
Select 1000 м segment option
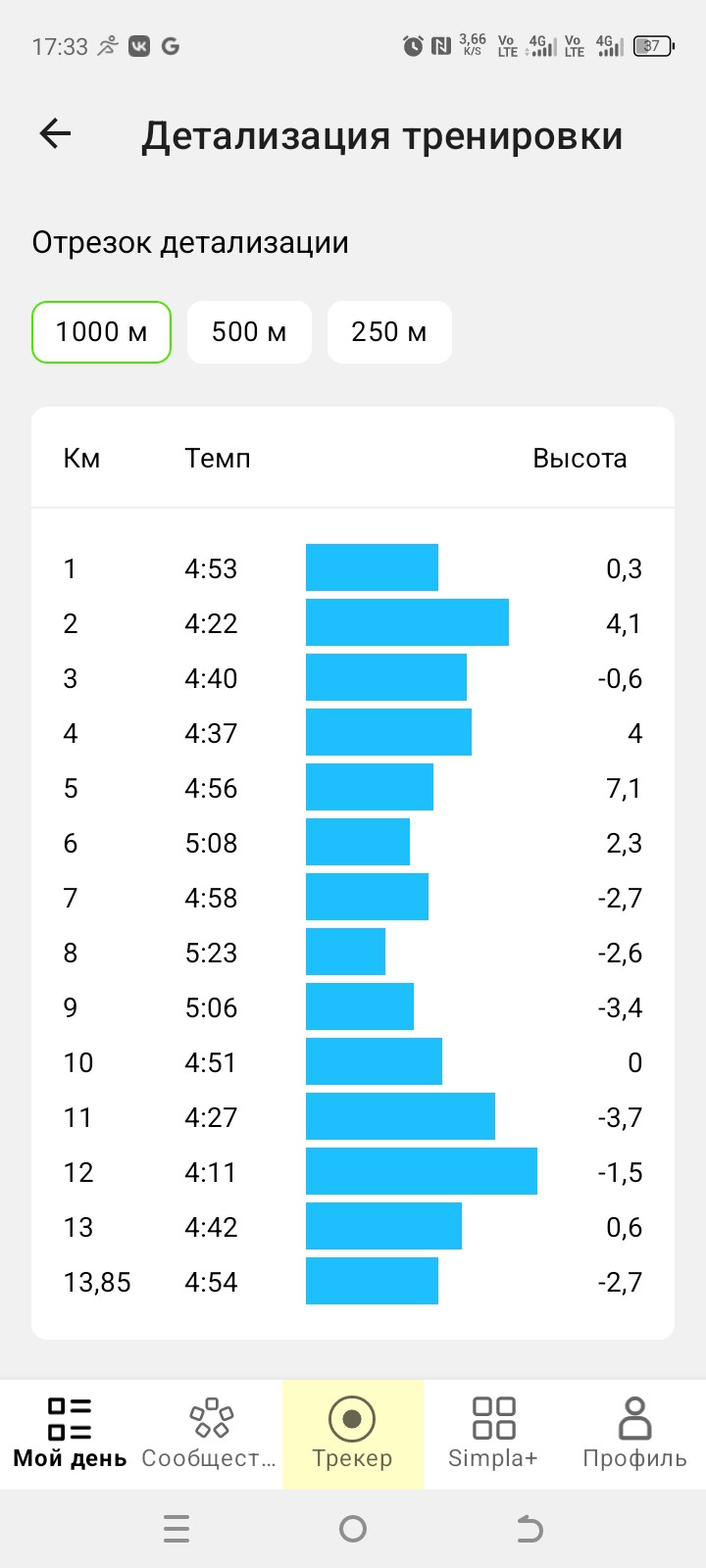(x=102, y=332)
